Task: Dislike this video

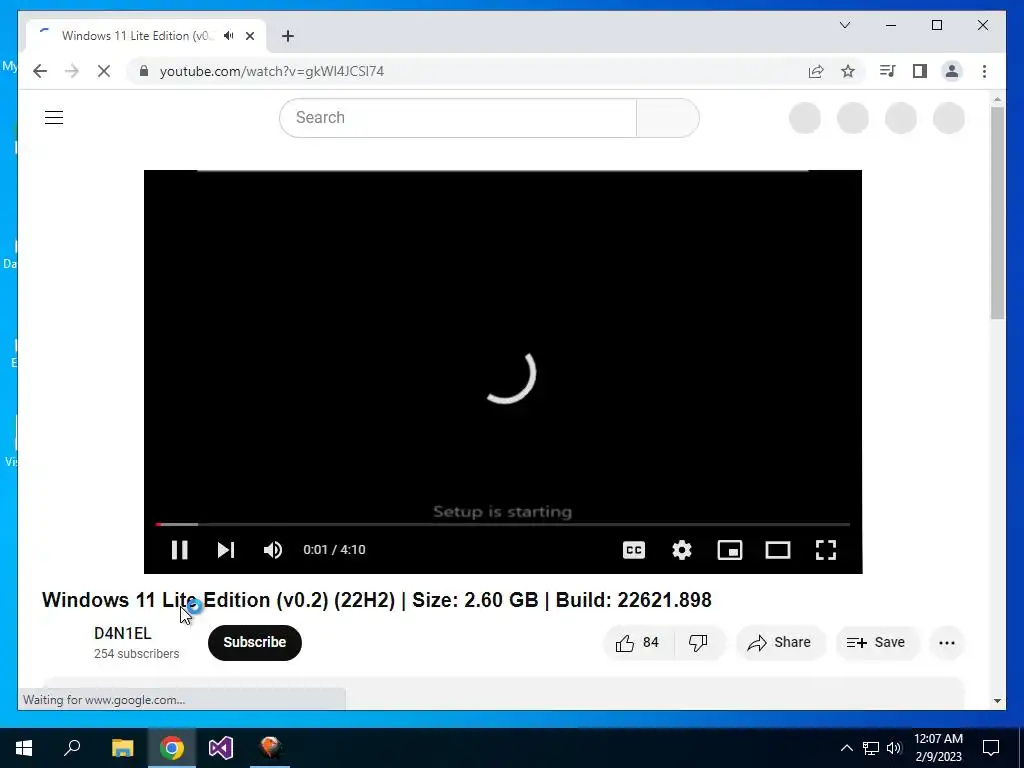Action: point(699,643)
